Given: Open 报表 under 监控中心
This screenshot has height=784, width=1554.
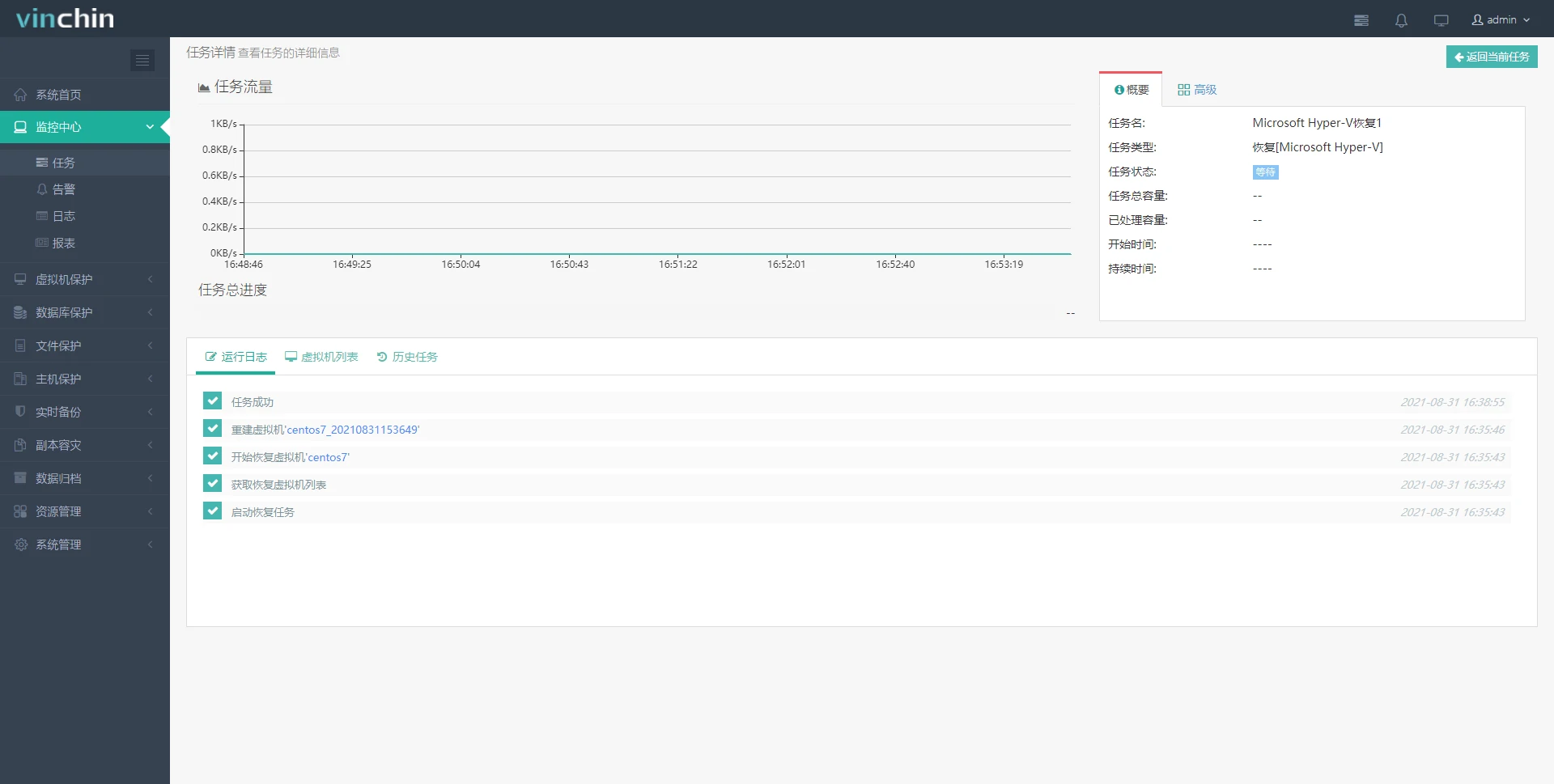Looking at the screenshot, I should (85, 243).
